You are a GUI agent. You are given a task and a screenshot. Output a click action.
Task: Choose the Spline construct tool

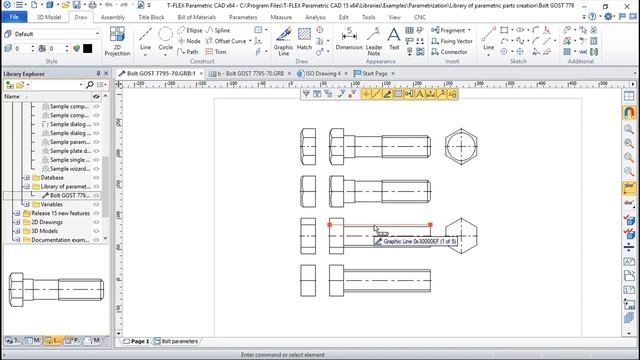pyautogui.click(x=218, y=30)
